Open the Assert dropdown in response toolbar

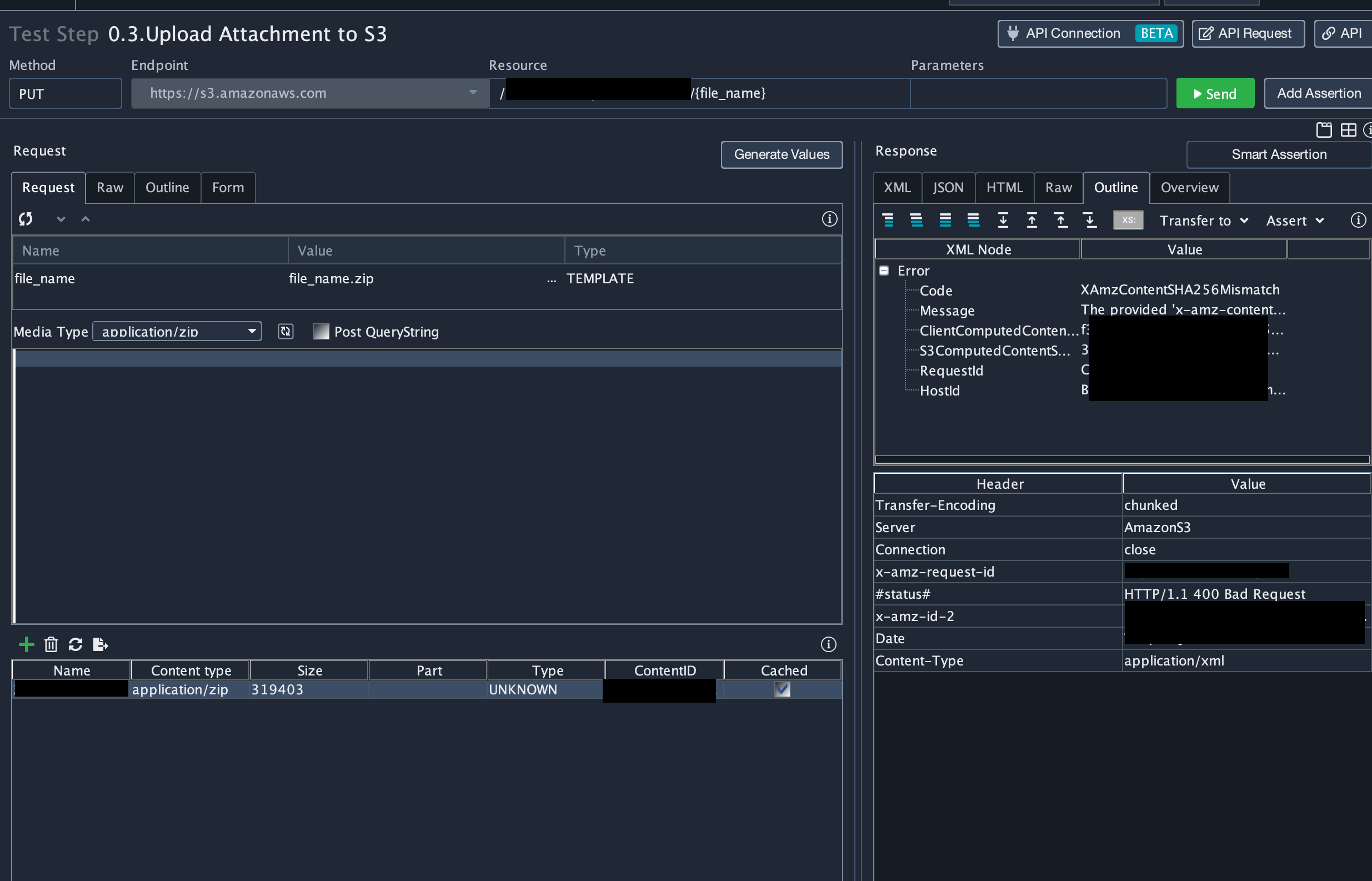[1295, 221]
